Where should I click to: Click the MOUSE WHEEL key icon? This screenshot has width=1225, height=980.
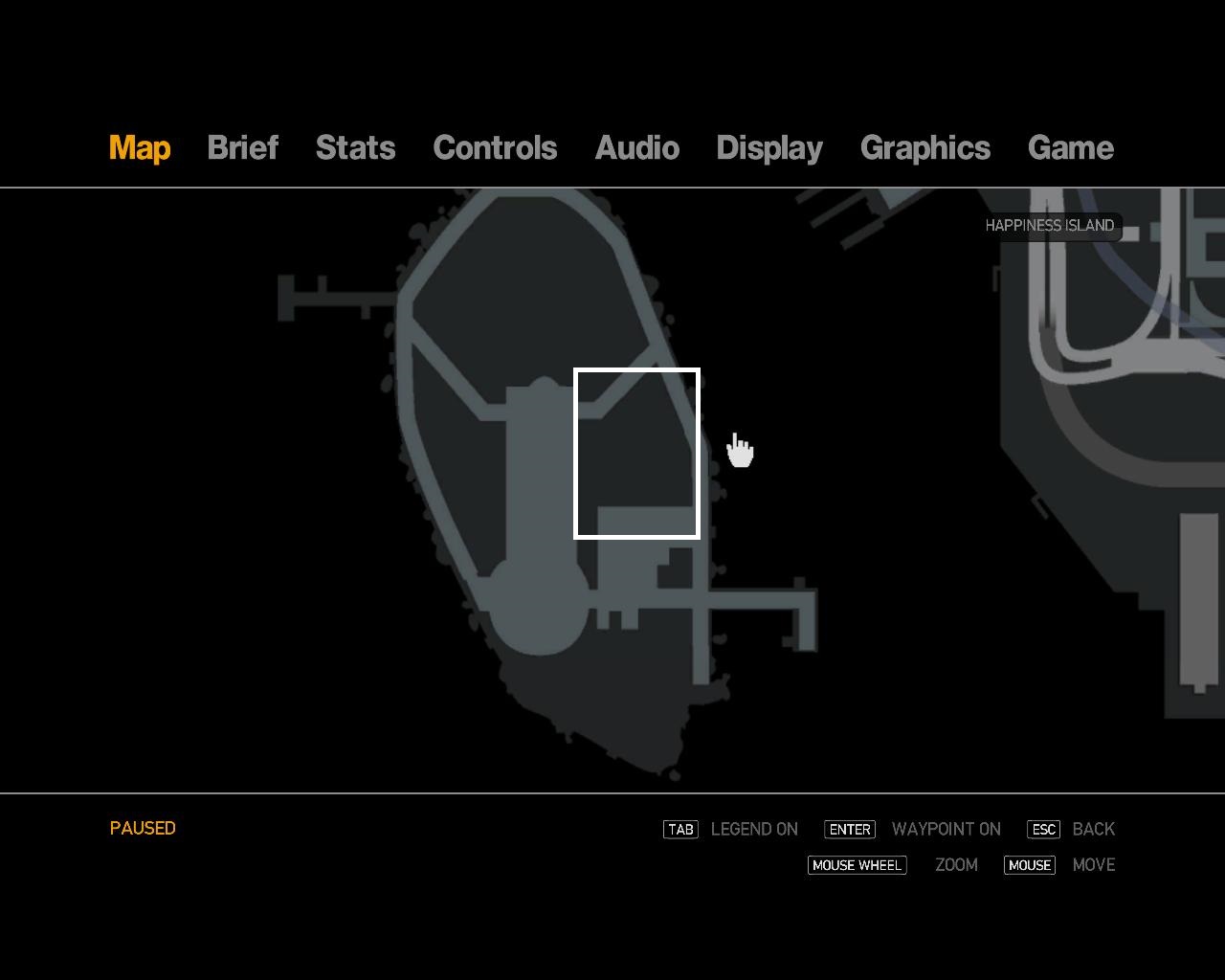point(857,864)
